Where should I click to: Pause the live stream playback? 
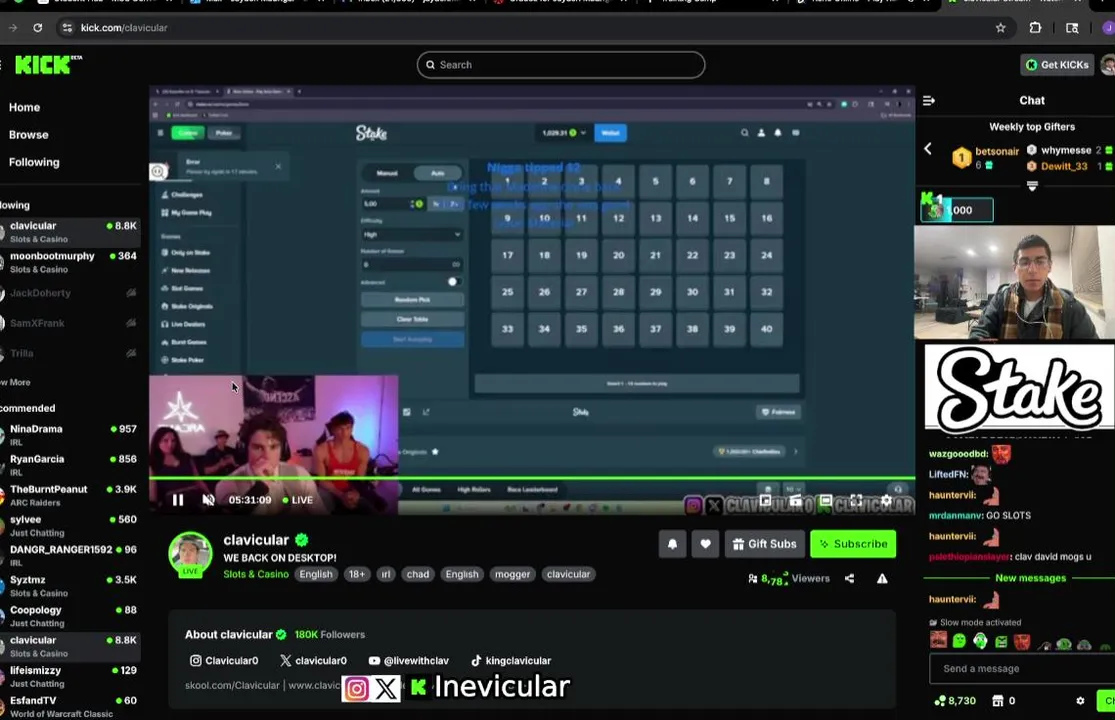point(178,500)
